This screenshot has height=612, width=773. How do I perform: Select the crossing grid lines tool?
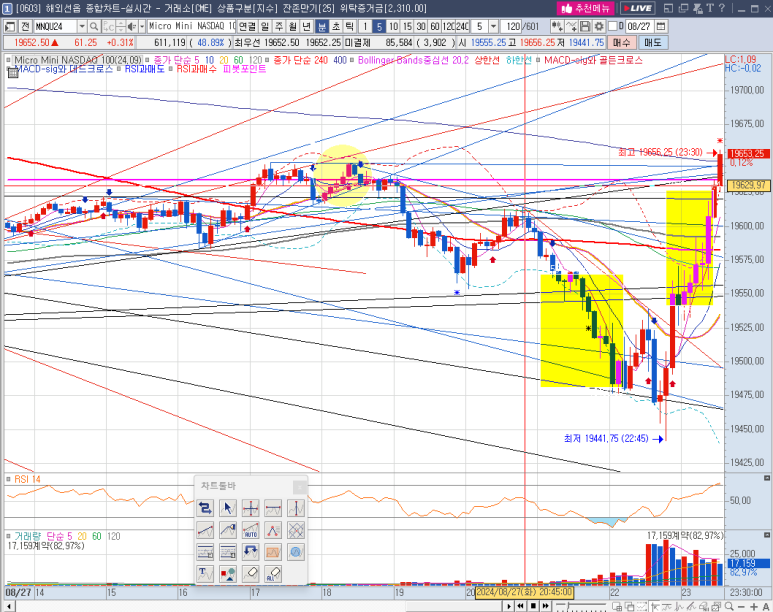click(296, 530)
